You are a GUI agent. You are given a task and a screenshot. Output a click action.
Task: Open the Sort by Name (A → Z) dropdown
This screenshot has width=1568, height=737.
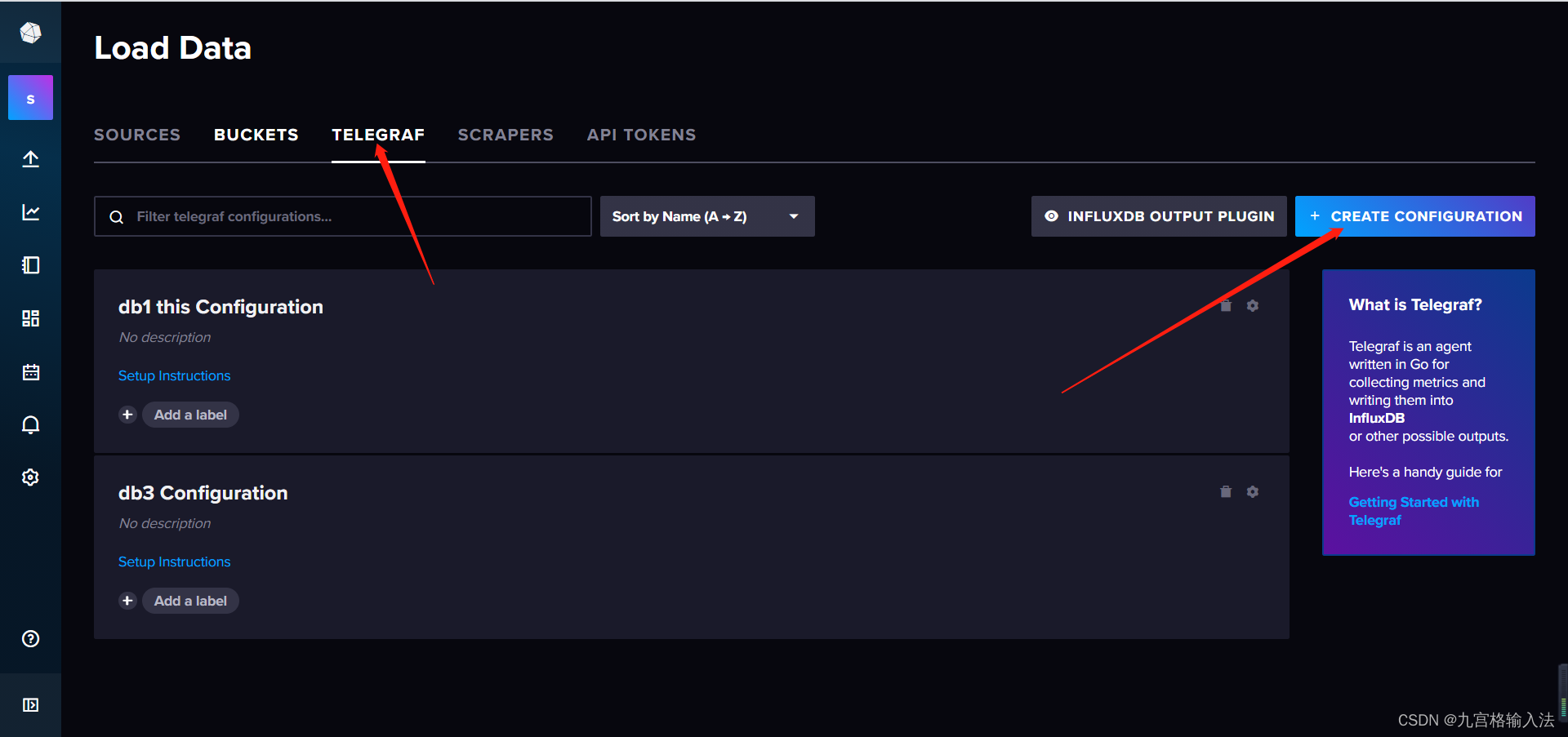coord(707,216)
